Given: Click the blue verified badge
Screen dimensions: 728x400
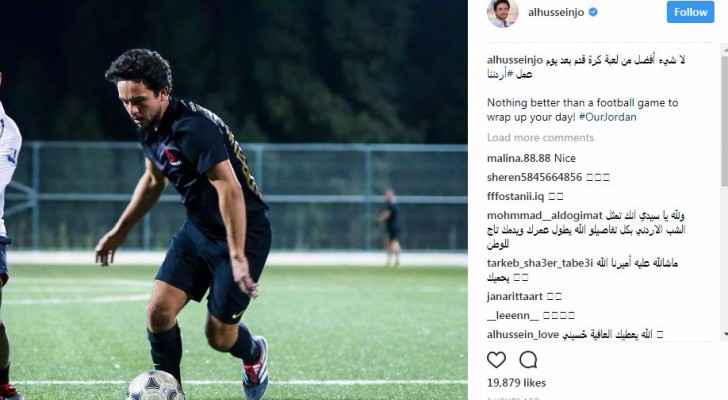Looking at the screenshot, I should 593,13.
